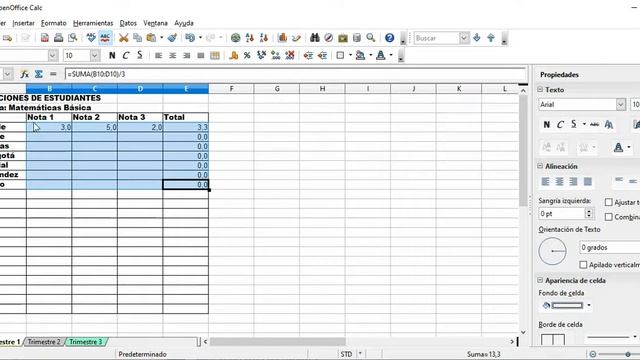640x360 pixels.
Task: Click the Sum sigma icon
Action: 39,74
